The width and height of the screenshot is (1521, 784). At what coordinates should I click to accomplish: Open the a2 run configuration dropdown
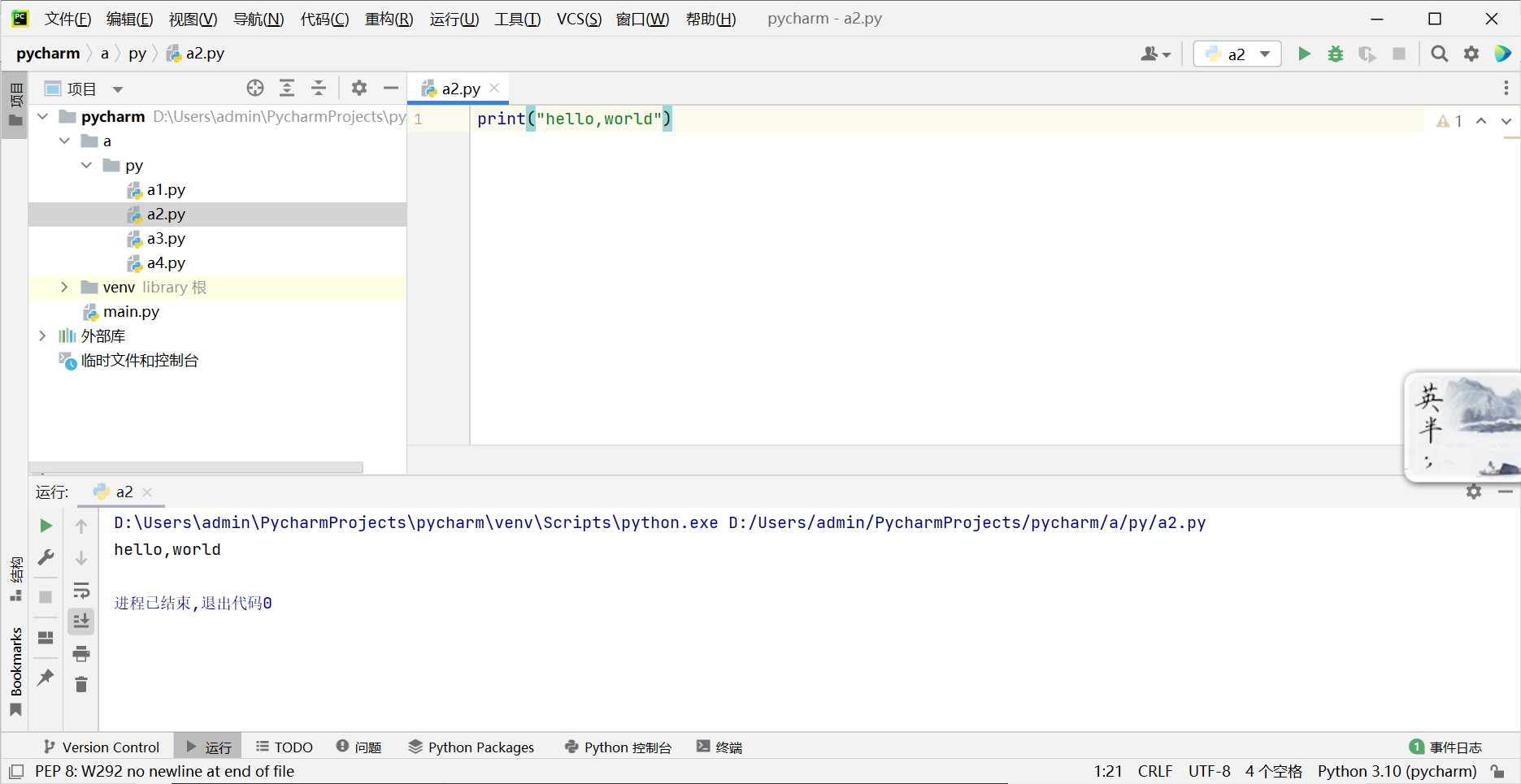[x=1237, y=54]
